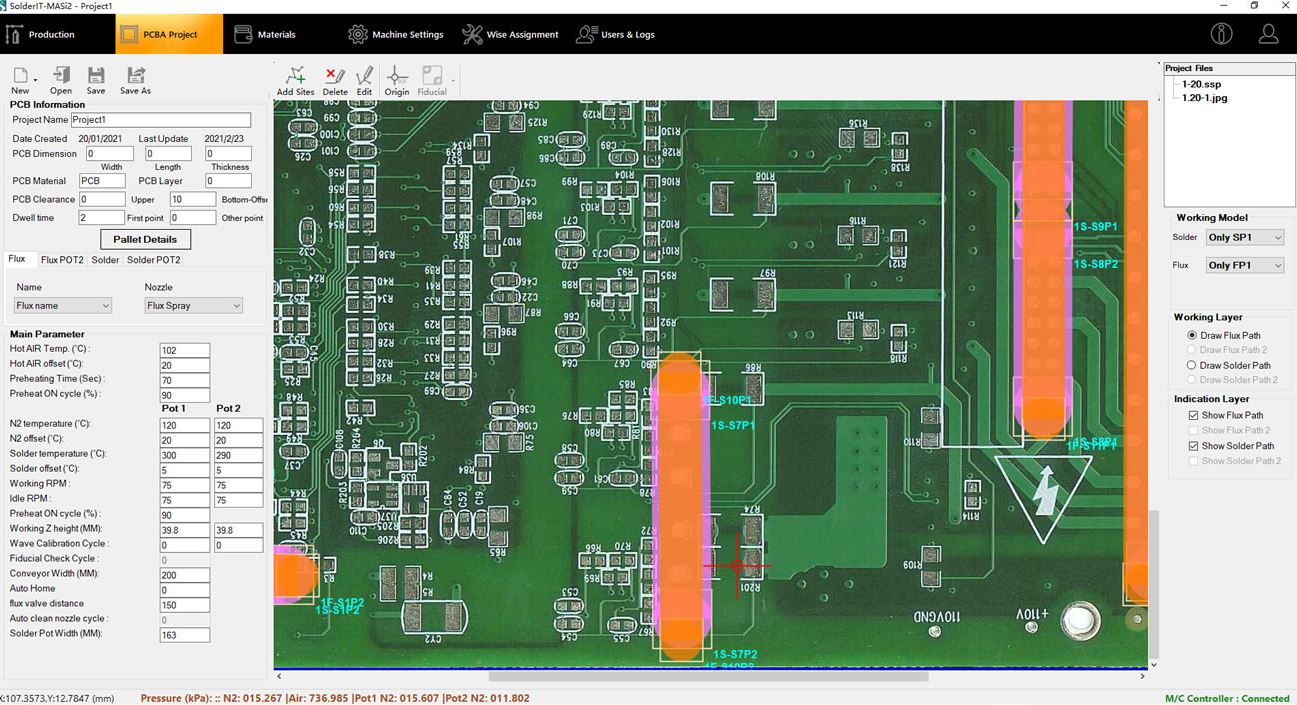This screenshot has width=1297, height=705.
Task: Open the user account icon at top right
Action: (1268, 34)
